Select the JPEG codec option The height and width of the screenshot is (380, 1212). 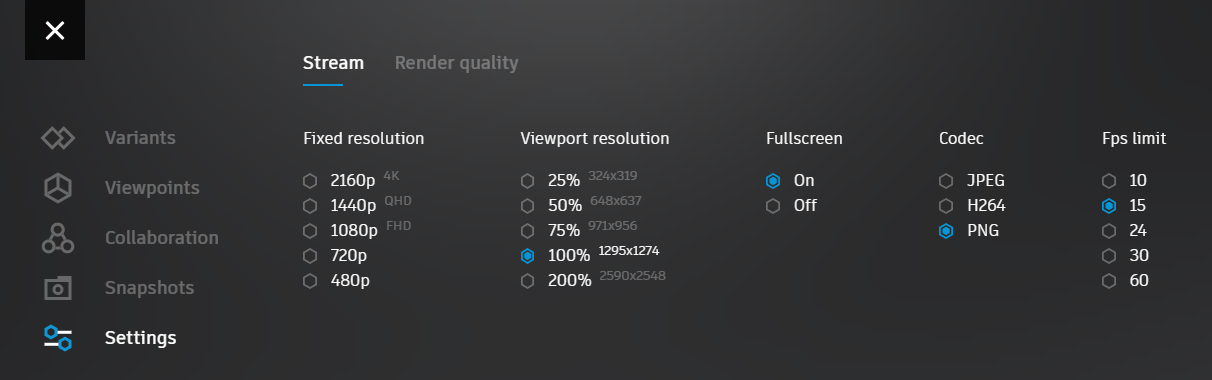972,180
